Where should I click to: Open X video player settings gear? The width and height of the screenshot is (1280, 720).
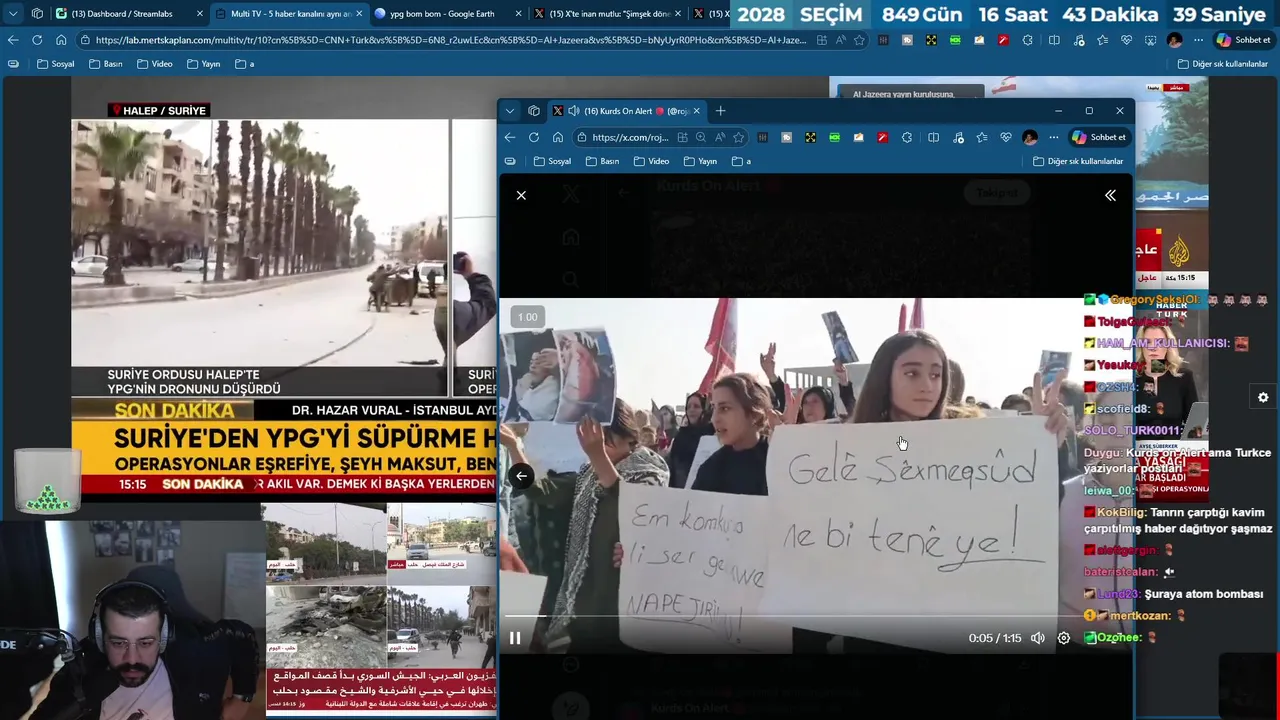pyautogui.click(x=1064, y=638)
